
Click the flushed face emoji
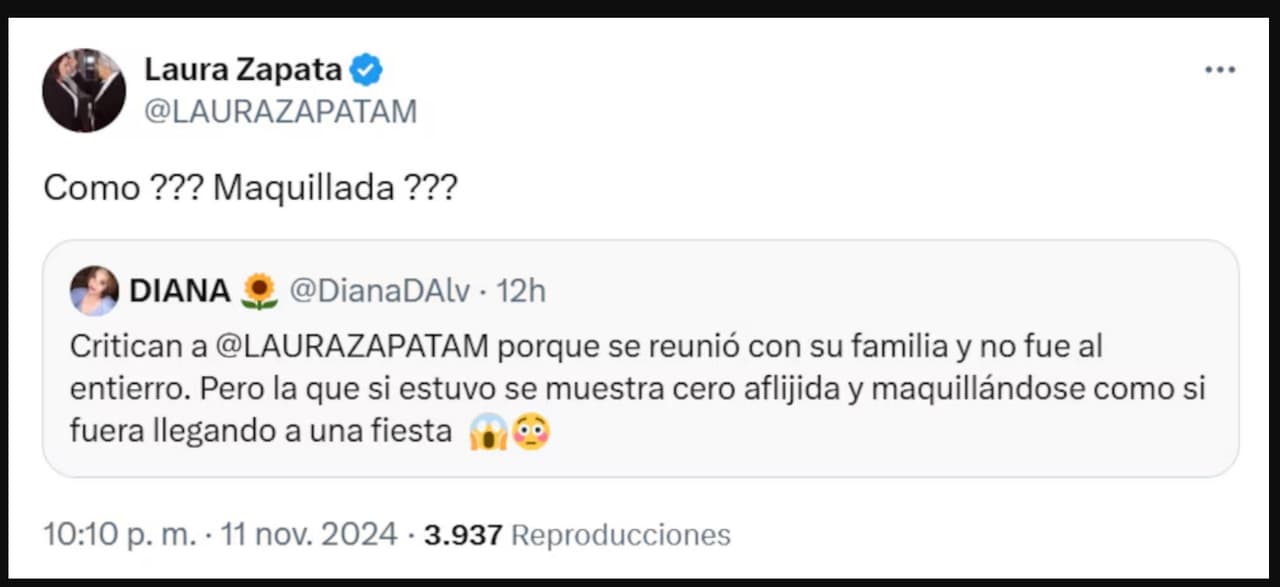tap(531, 433)
